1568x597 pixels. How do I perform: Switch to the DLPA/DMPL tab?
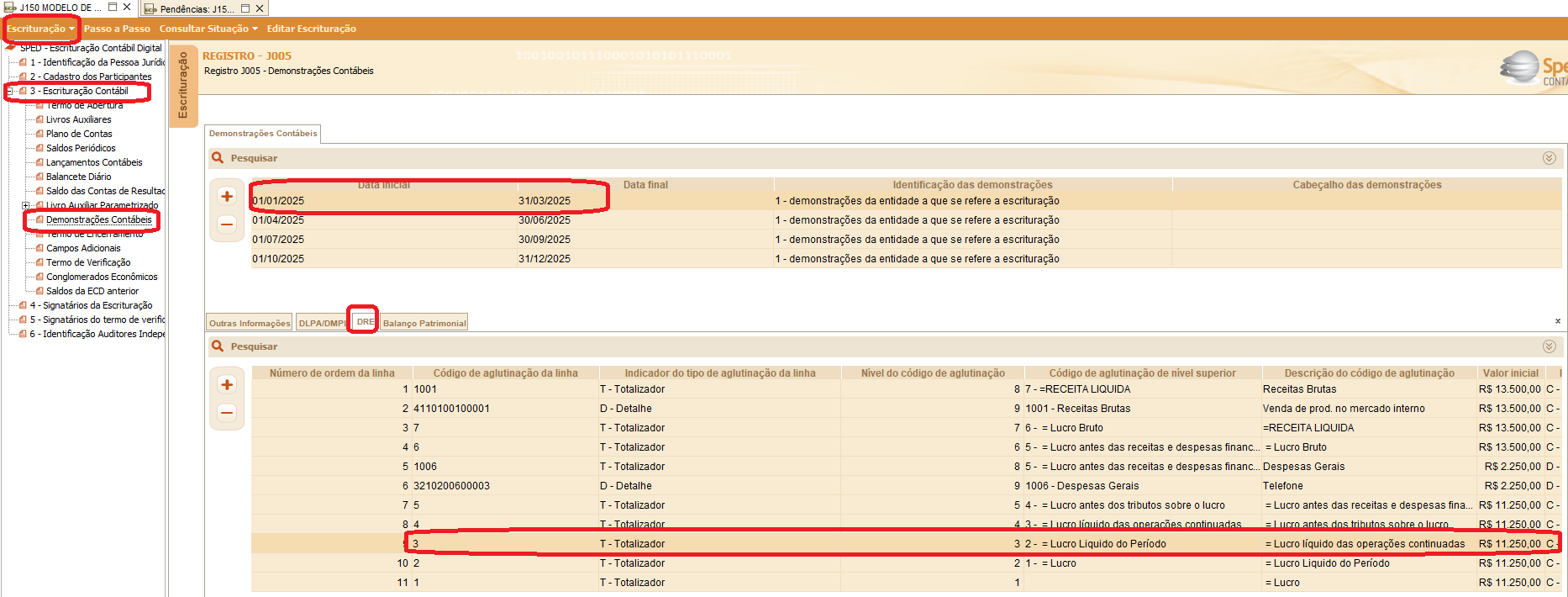(x=322, y=323)
